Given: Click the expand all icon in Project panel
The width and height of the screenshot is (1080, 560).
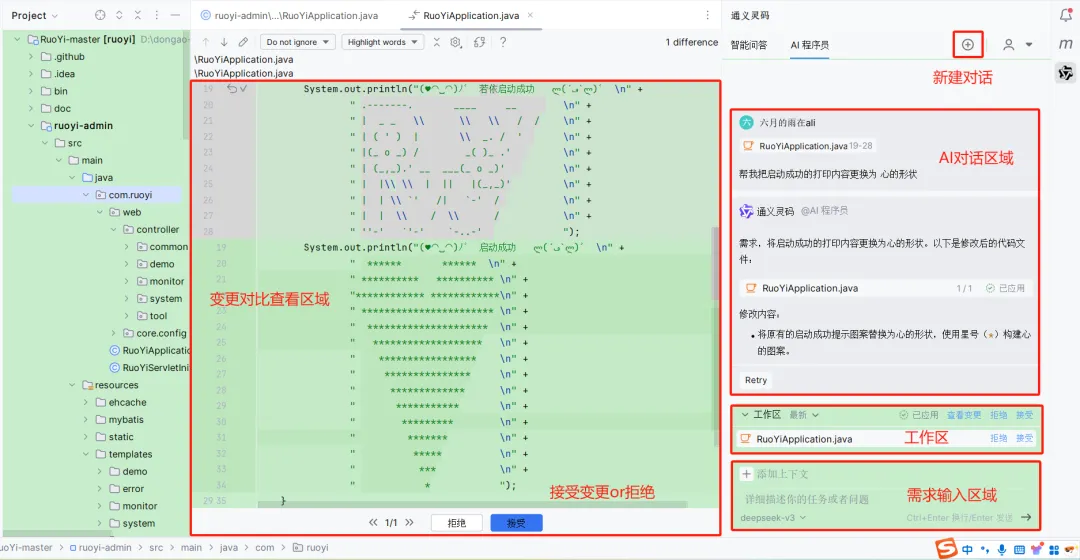Looking at the screenshot, I should (119, 15).
